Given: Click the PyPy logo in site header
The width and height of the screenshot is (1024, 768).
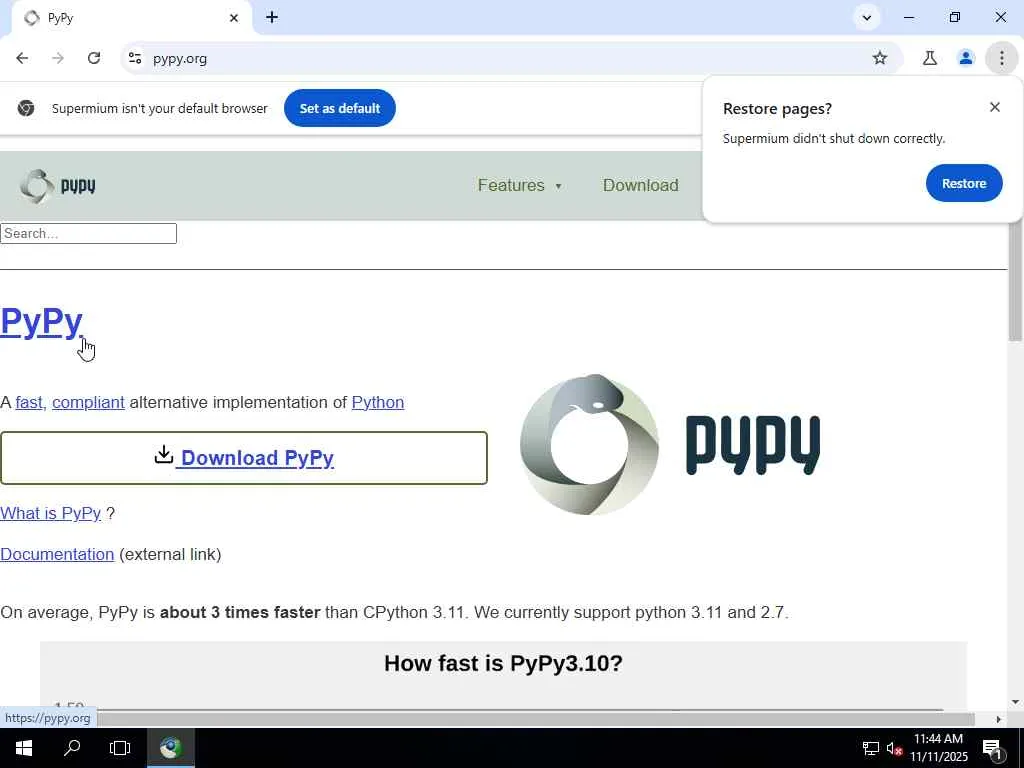Looking at the screenshot, I should pyautogui.click(x=57, y=186).
